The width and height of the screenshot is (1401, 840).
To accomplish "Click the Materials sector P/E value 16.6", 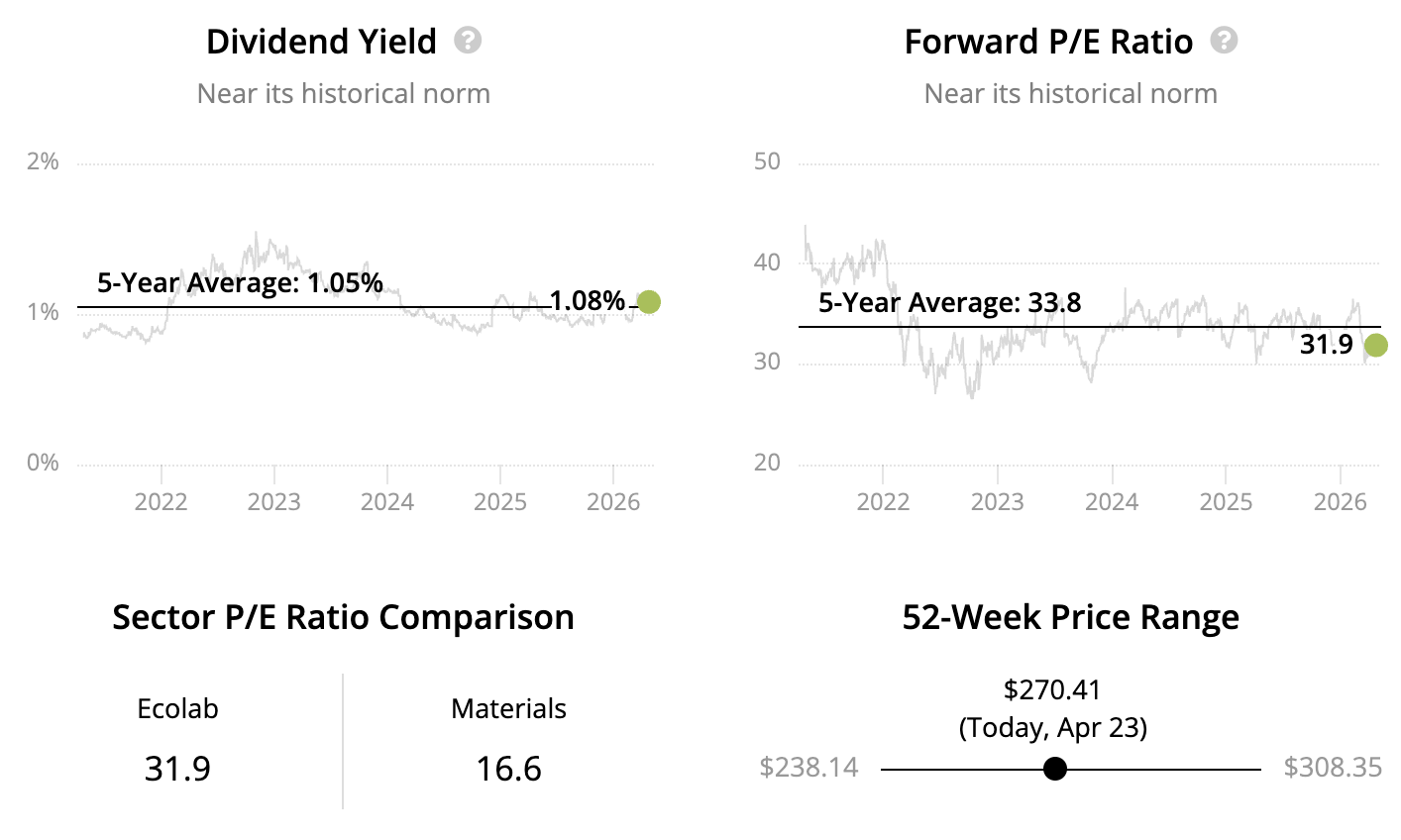I will point(508,769).
